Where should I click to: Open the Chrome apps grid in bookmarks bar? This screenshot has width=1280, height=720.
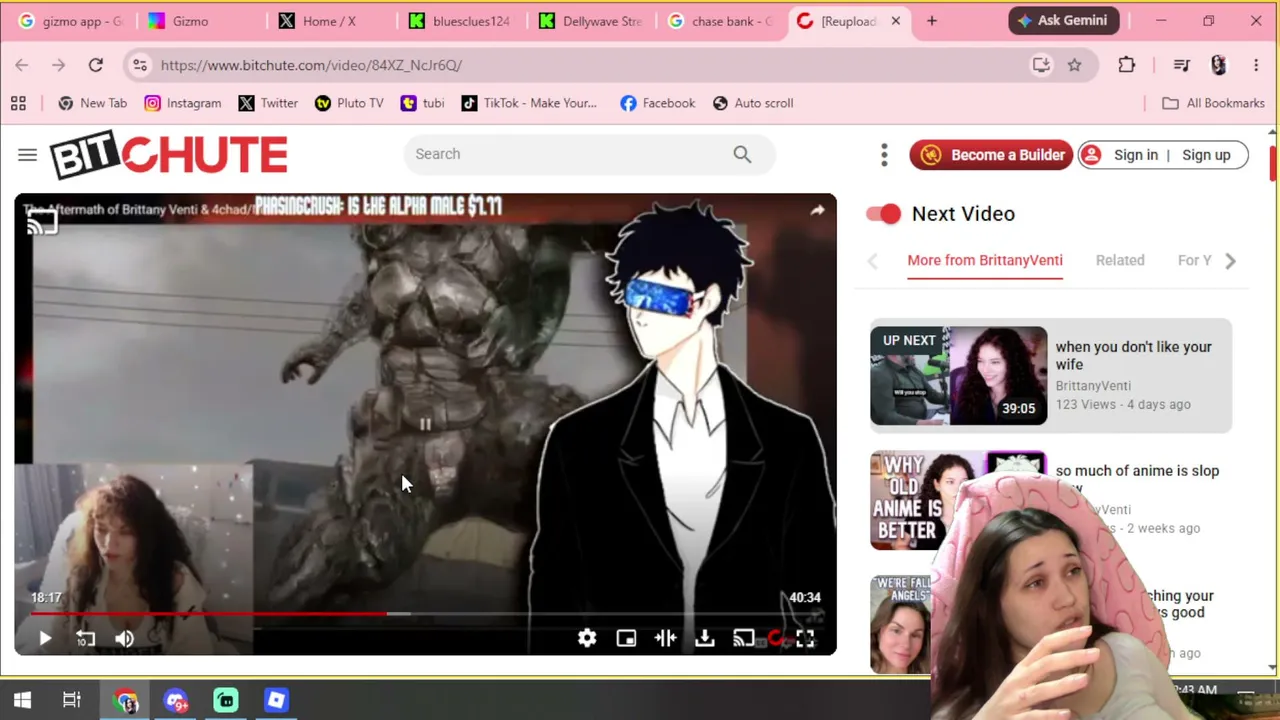pos(18,103)
